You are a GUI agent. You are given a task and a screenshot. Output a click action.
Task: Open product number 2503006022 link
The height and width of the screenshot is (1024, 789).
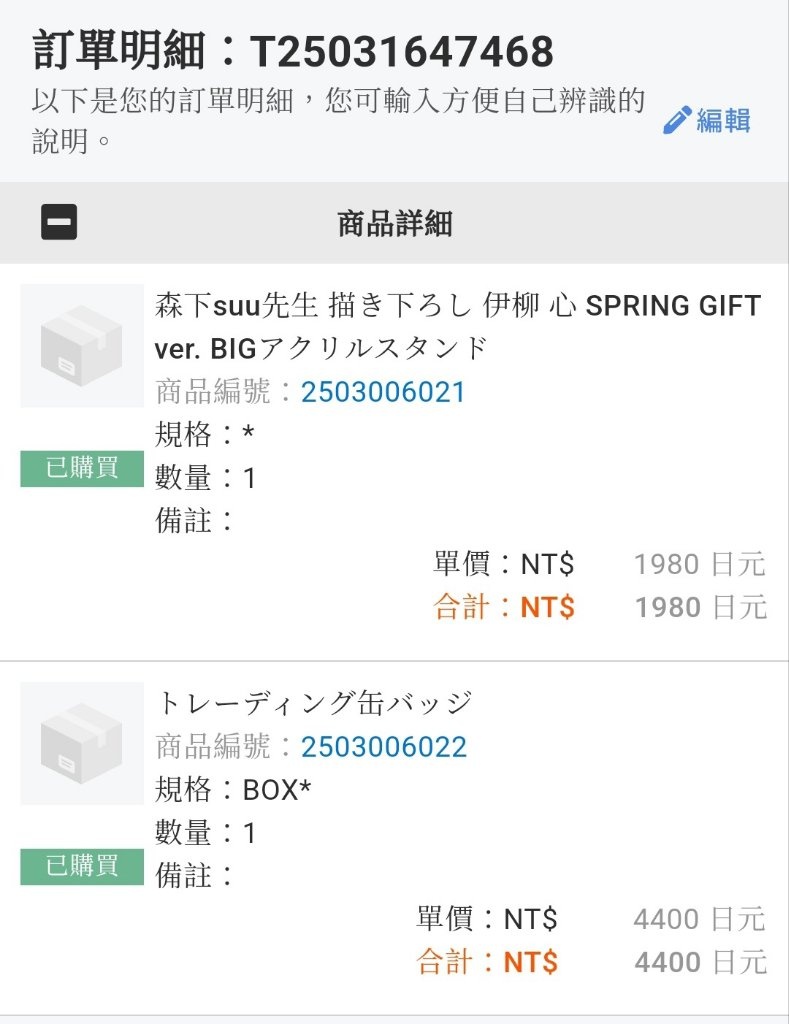click(x=383, y=746)
